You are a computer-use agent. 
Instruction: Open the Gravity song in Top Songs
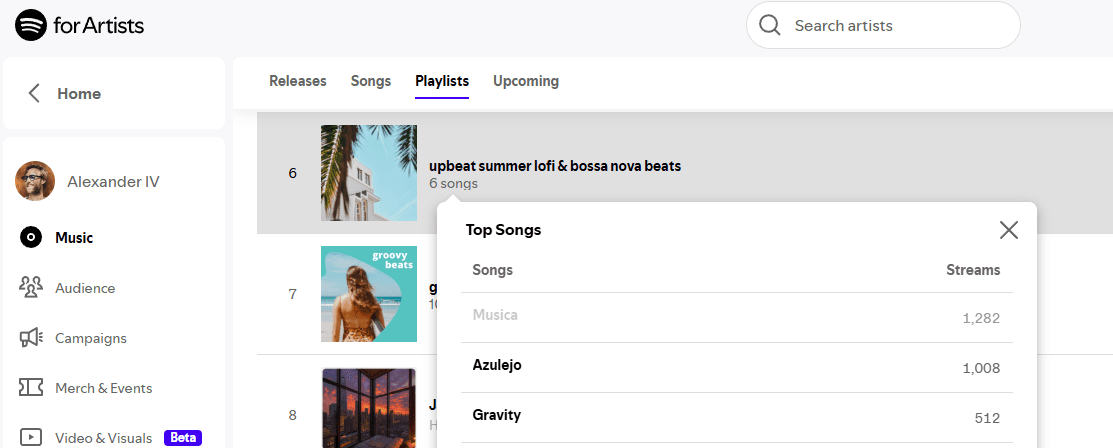click(496, 415)
